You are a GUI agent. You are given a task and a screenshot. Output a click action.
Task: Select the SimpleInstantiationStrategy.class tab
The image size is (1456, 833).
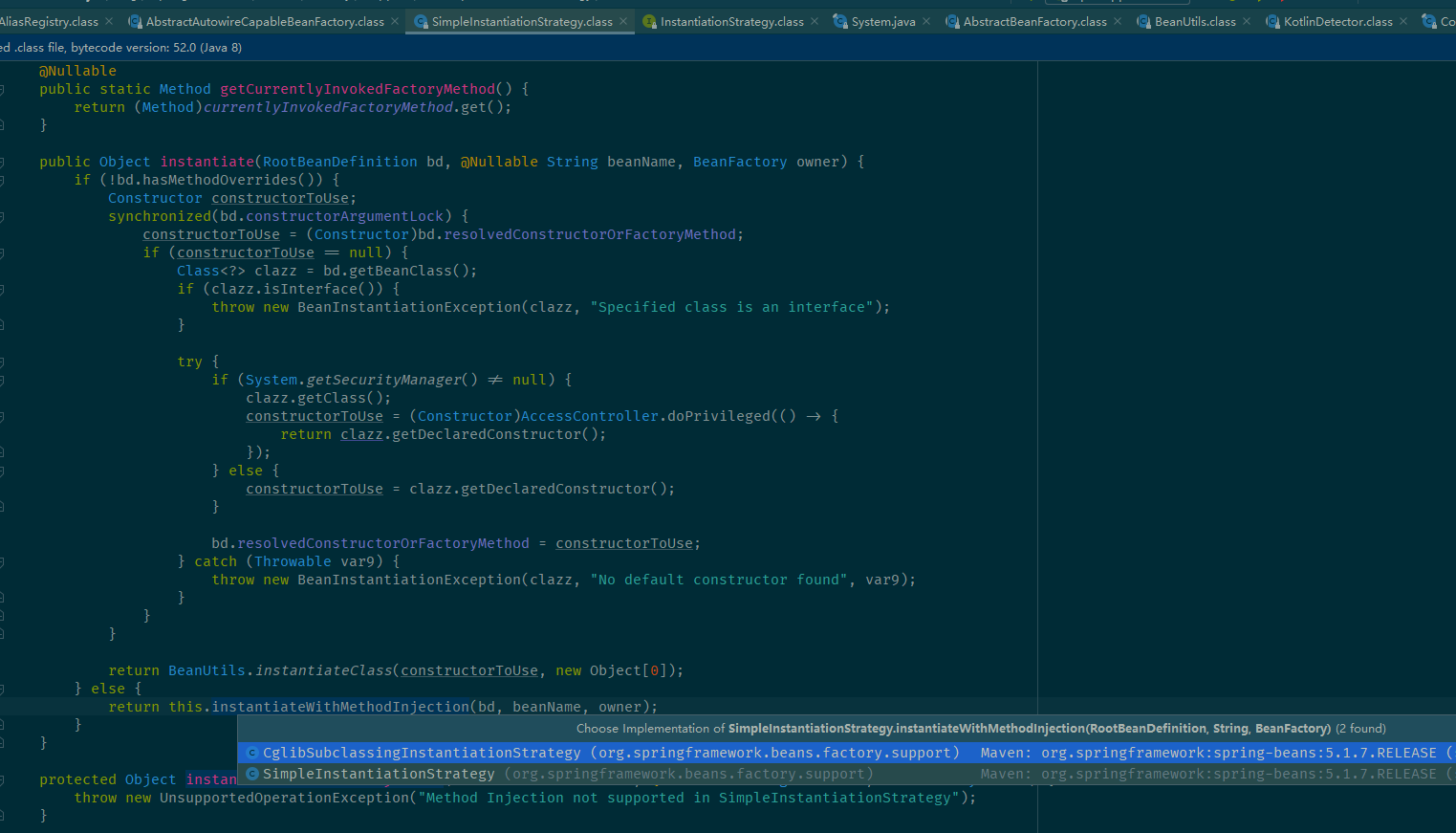(522, 21)
